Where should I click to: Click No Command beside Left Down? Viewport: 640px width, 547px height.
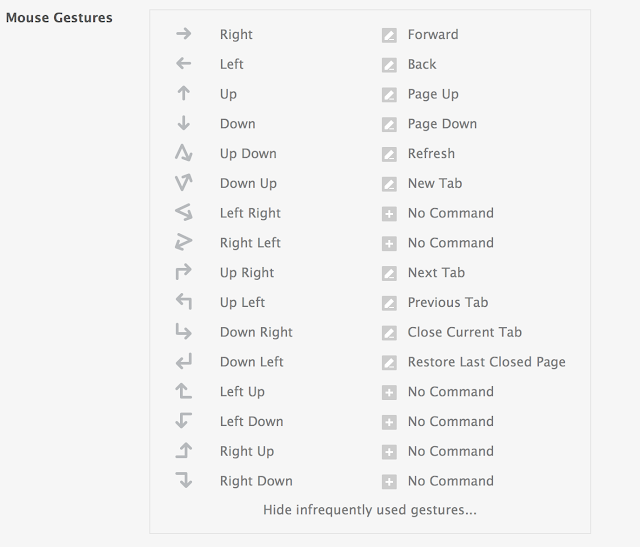pyautogui.click(x=450, y=421)
